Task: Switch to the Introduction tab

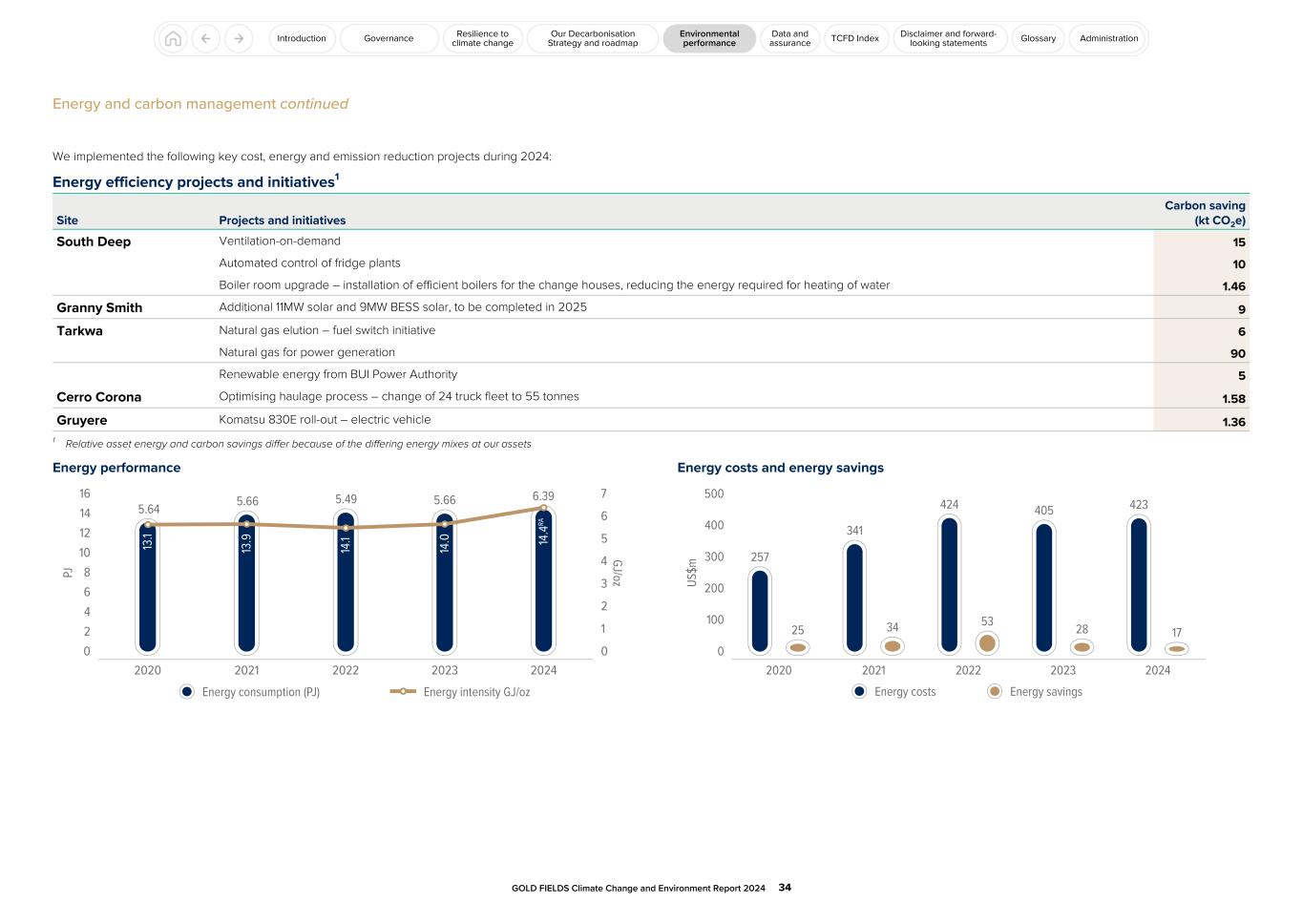Action: (302, 38)
